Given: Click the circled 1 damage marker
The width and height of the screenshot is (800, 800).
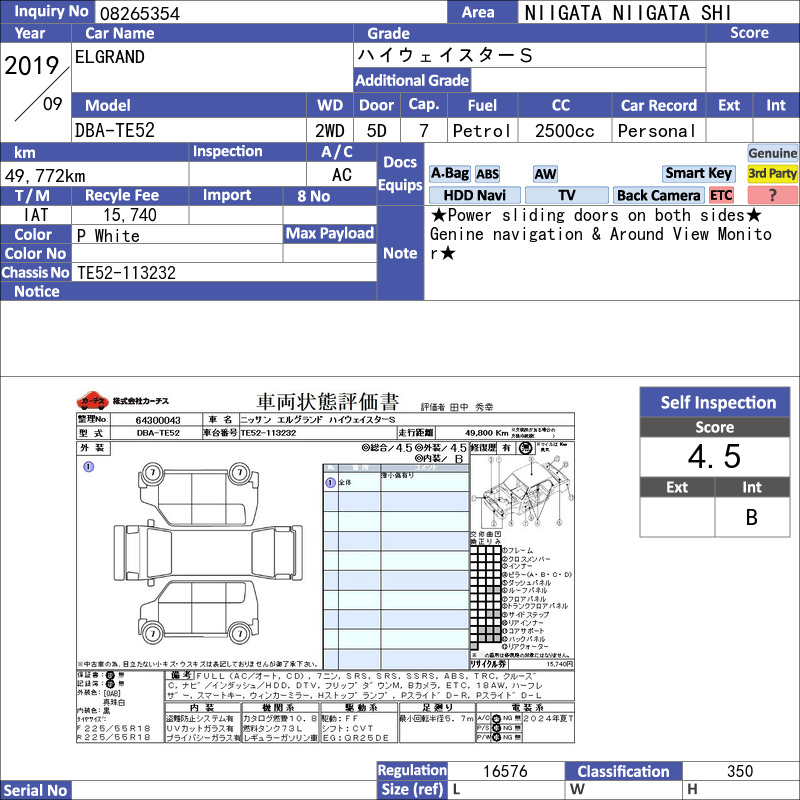Looking at the screenshot, I should click(x=88, y=466).
